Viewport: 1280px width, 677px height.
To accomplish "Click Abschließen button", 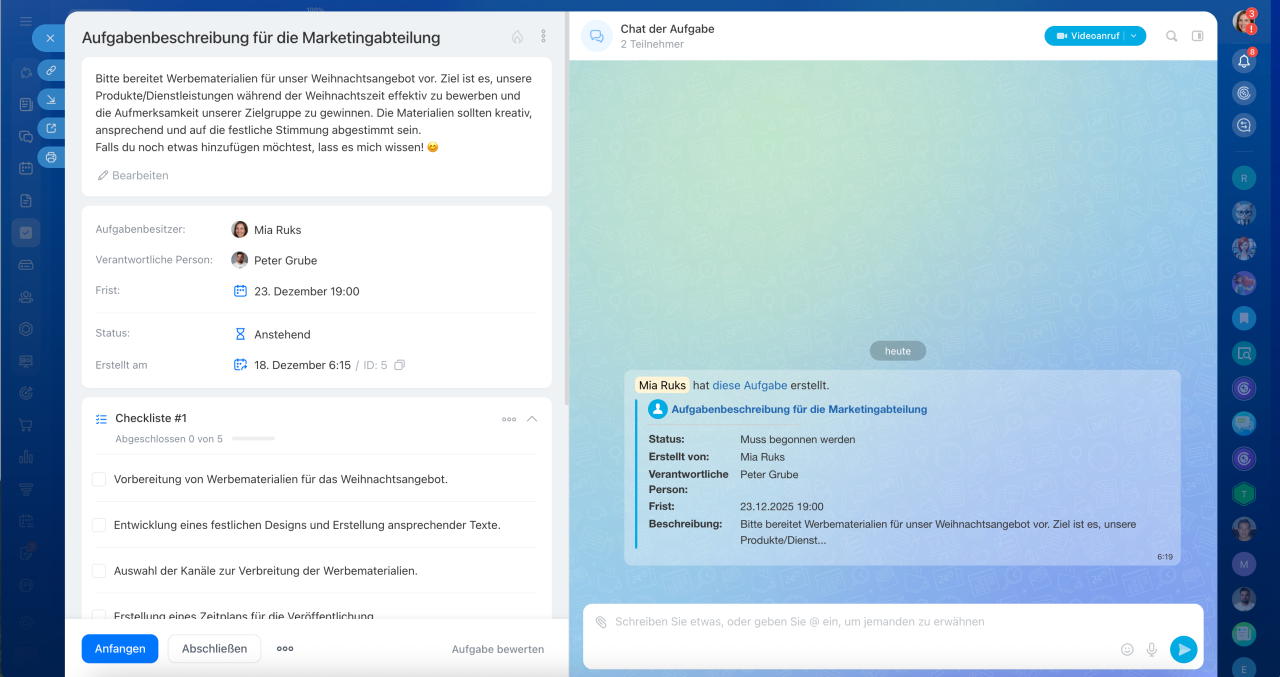I will (214, 648).
